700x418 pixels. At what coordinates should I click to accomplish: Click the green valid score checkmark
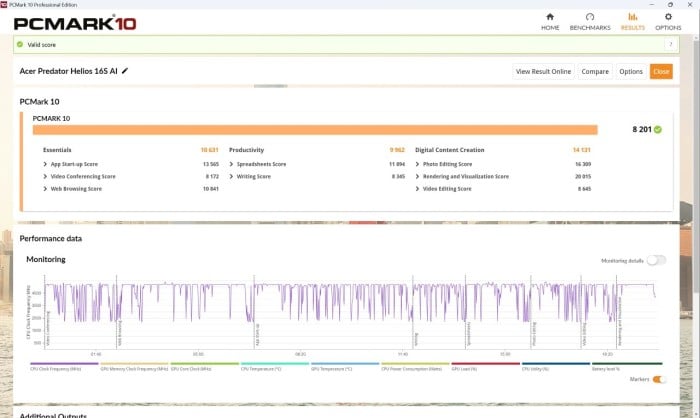click(x=20, y=45)
